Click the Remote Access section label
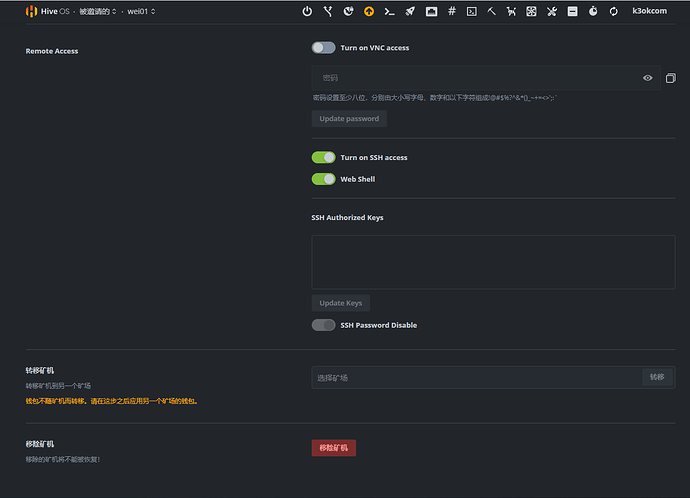Viewport: 690px width, 498px height. coord(52,51)
